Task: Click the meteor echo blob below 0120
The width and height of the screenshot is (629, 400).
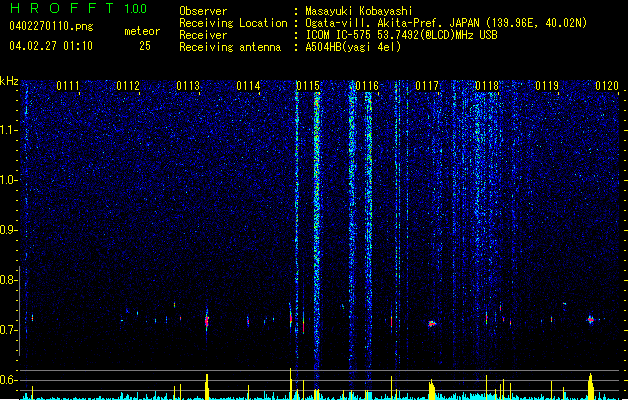Action: (590, 320)
